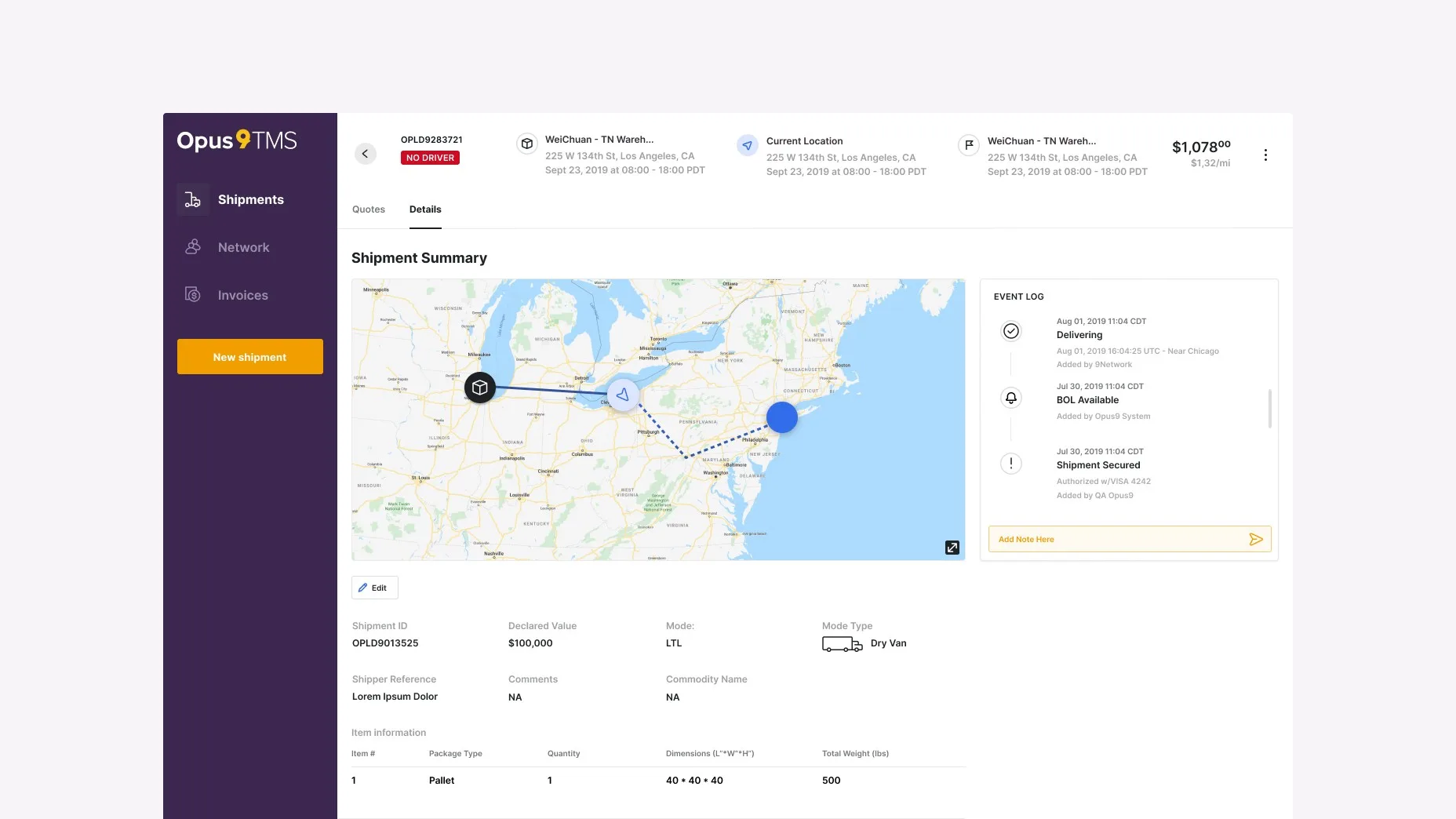The width and height of the screenshot is (1456, 819).
Task: Send the note with the paper plane icon
Action: coord(1256,539)
